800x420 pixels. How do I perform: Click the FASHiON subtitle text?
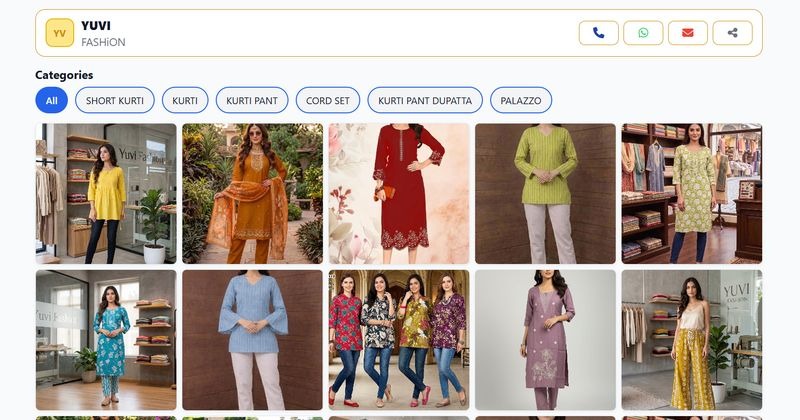click(x=103, y=42)
